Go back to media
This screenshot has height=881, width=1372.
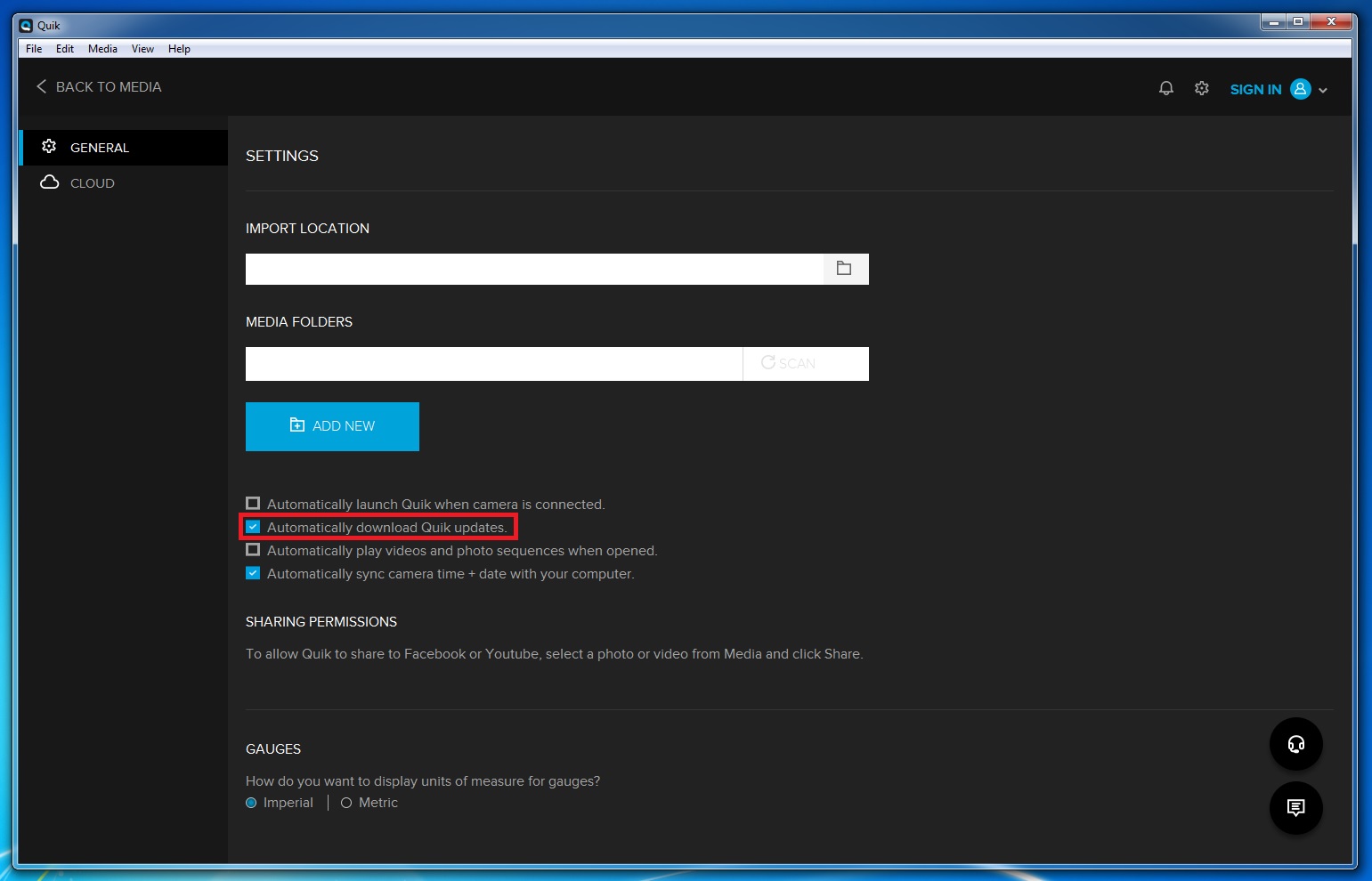tap(99, 86)
